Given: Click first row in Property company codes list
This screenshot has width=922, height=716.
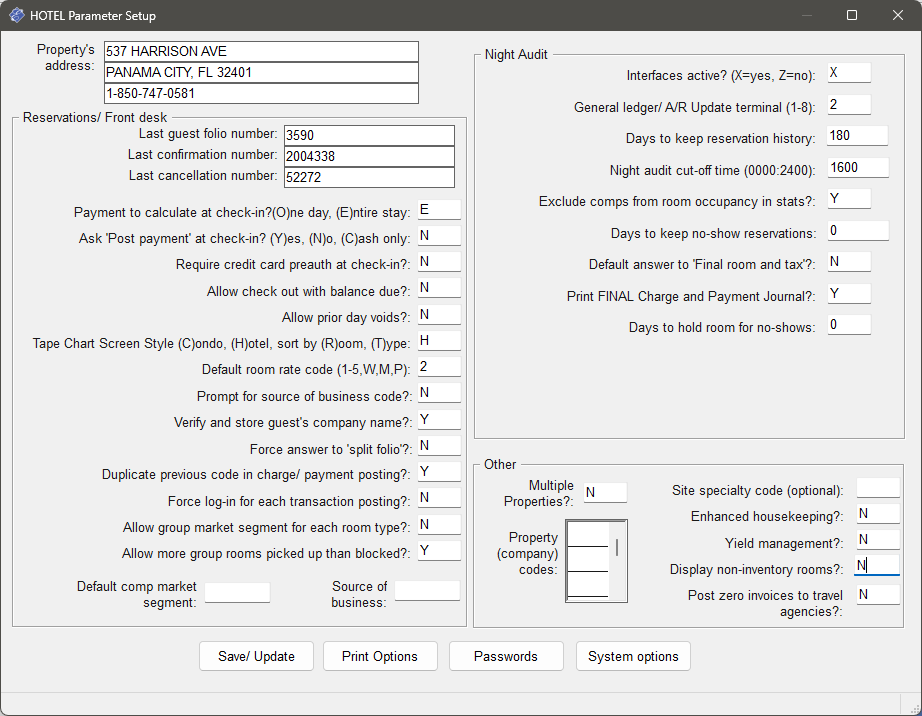Looking at the screenshot, I should tap(588, 534).
